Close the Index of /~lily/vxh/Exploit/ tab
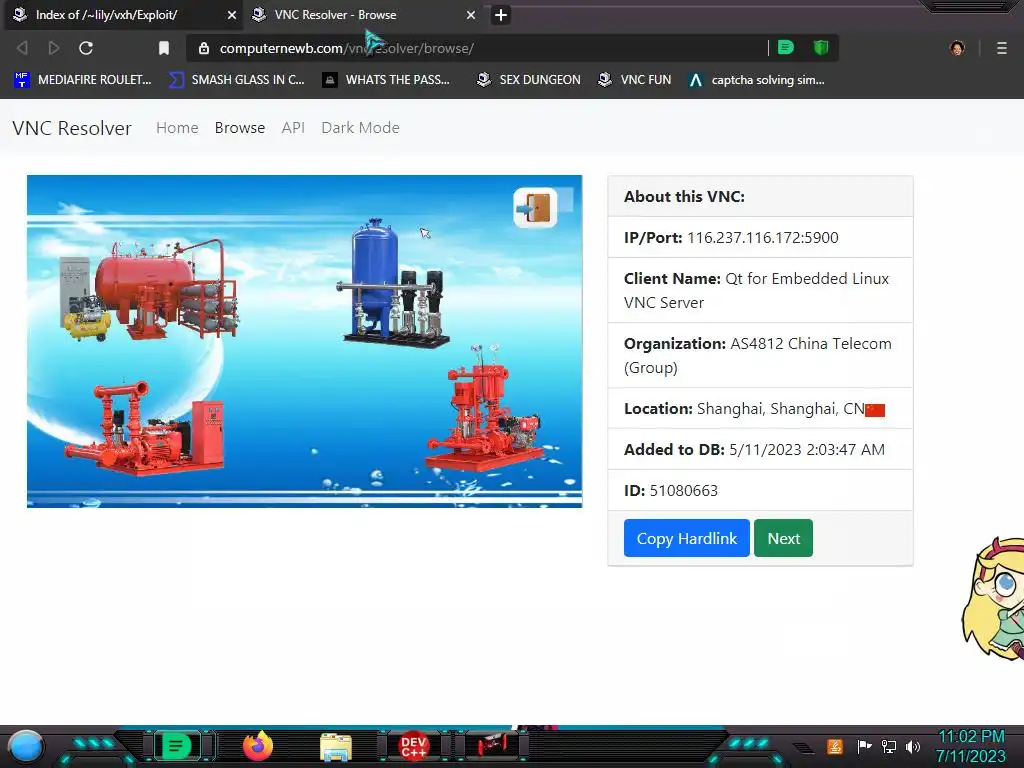This screenshot has width=1024, height=768. click(x=232, y=15)
